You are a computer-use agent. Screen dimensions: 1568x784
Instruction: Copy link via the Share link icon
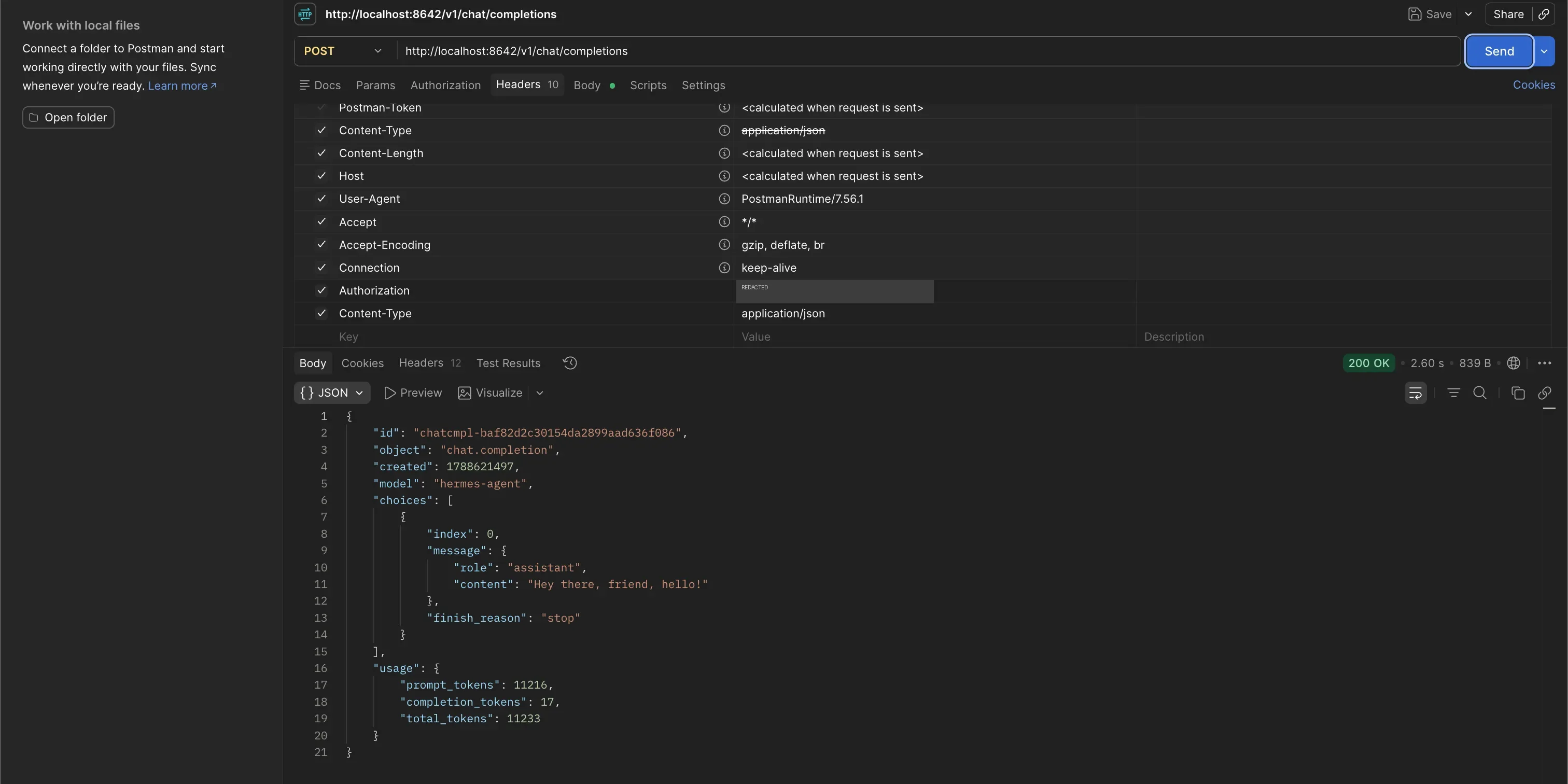point(1544,14)
